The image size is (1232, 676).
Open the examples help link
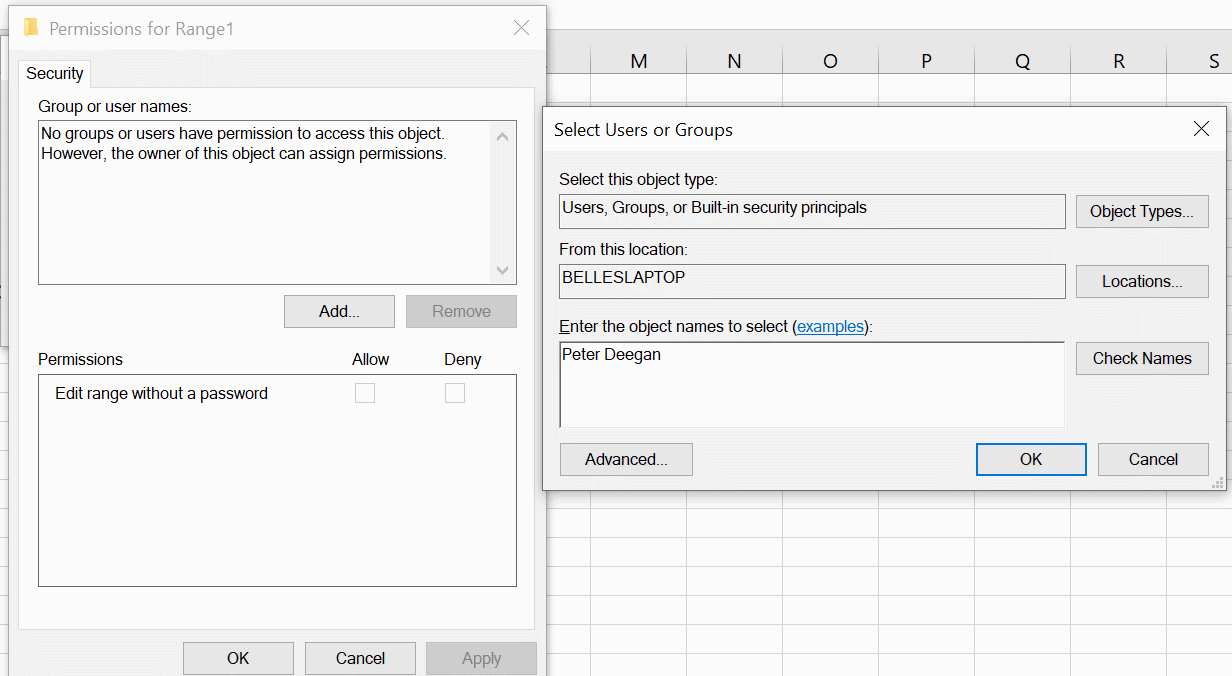[x=830, y=327]
